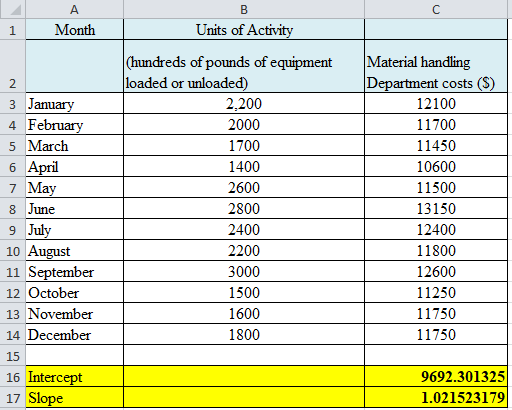Click units value 2400
This screenshot has width=512, height=410.
[x=244, y=230]
